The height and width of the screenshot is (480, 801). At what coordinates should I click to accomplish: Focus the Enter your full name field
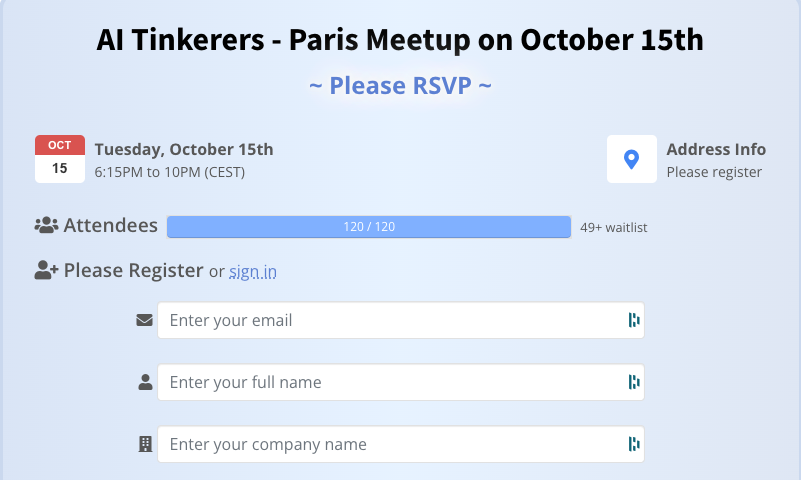coord(390,382)
